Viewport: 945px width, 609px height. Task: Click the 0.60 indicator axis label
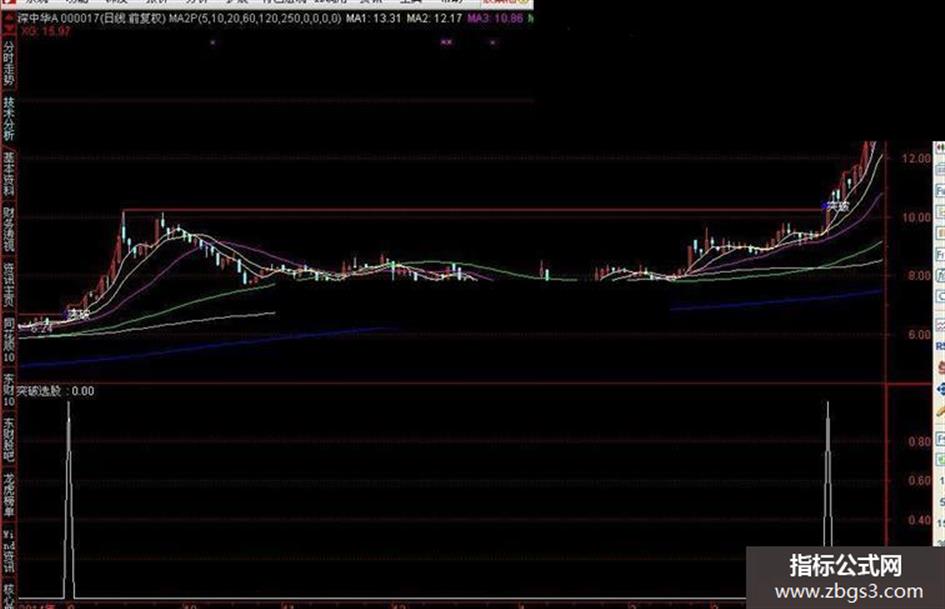(919, 481)
